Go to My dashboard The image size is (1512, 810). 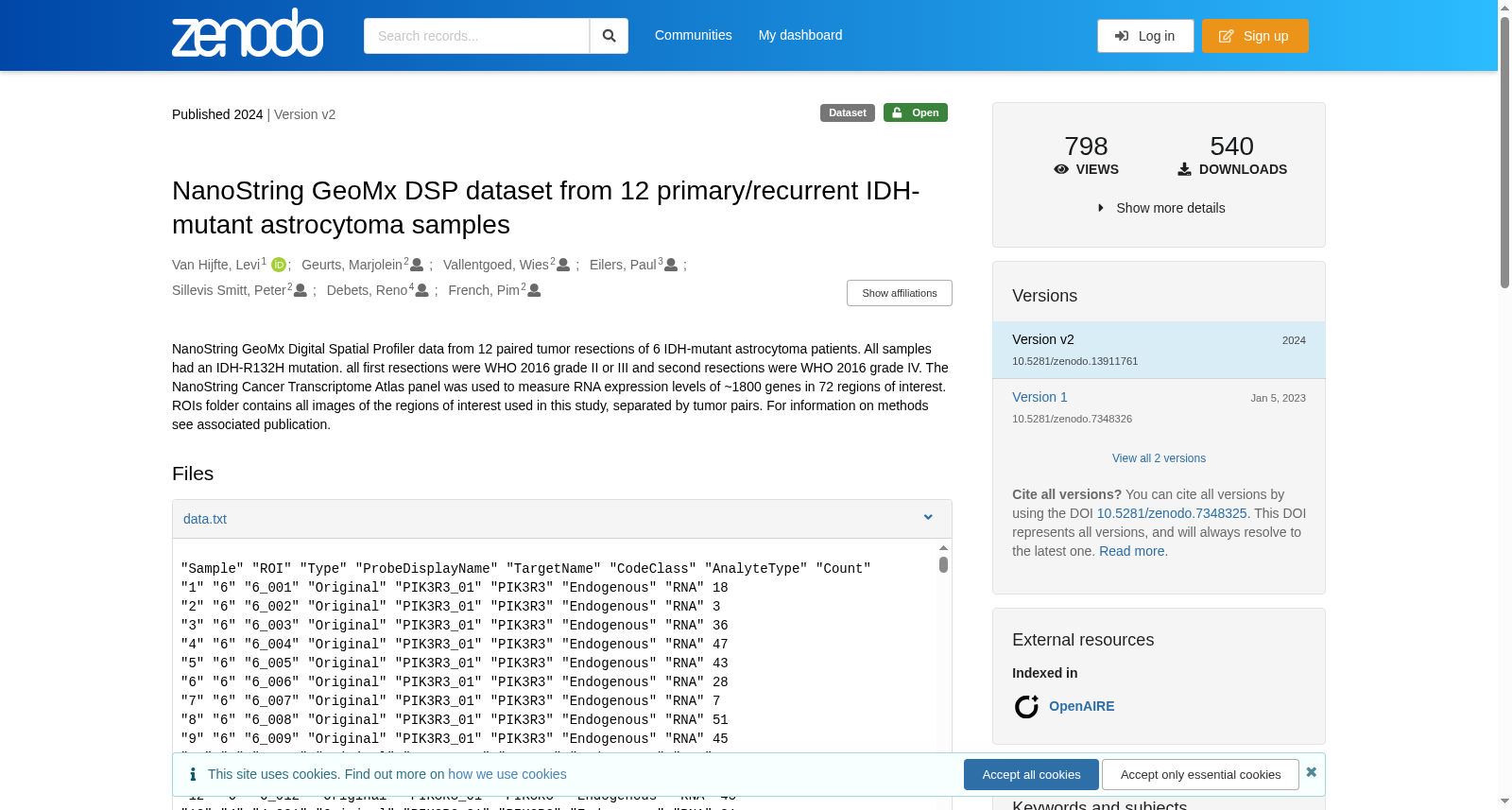[800, 35]
